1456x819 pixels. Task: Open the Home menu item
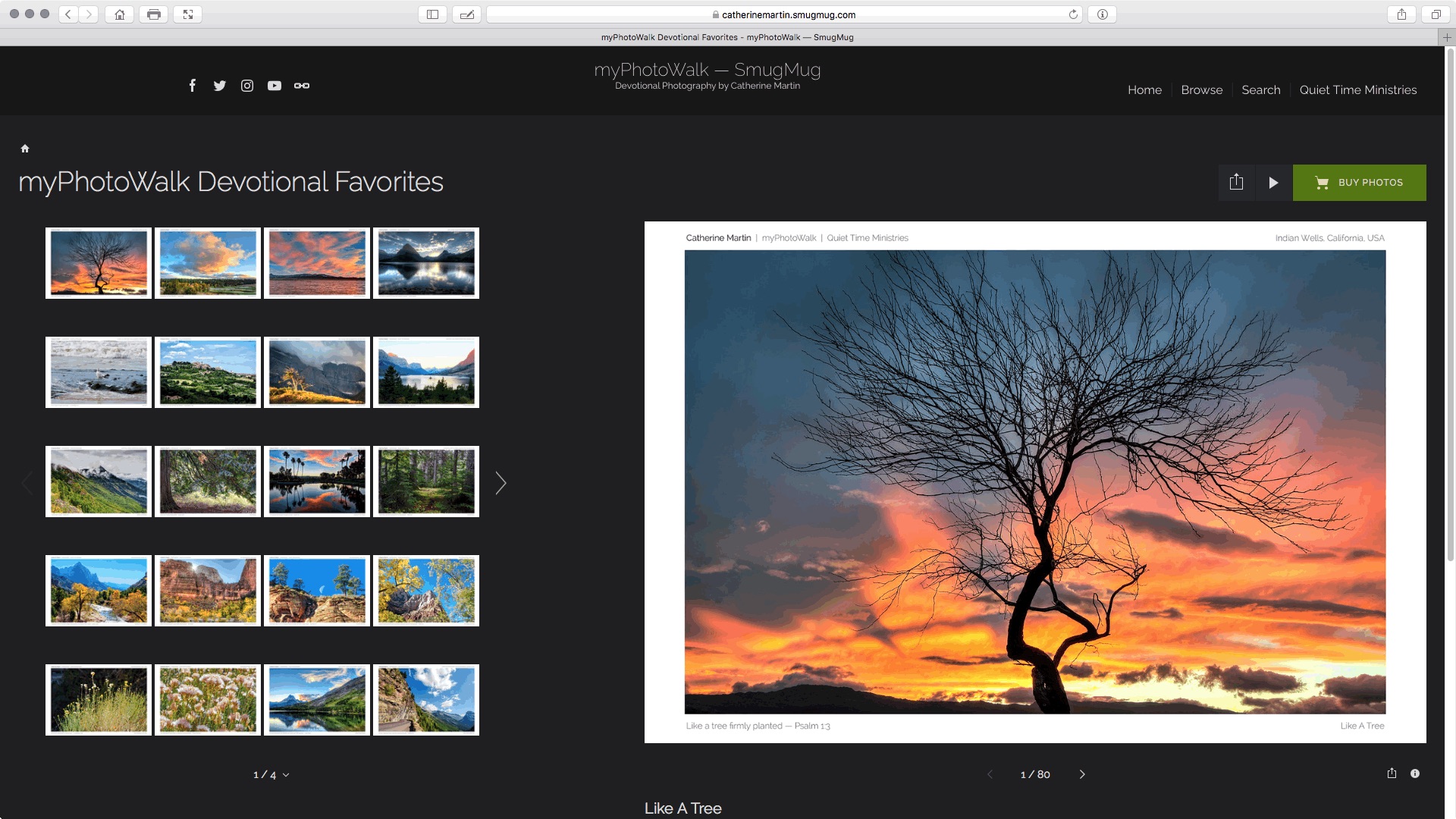point(1144,89)
